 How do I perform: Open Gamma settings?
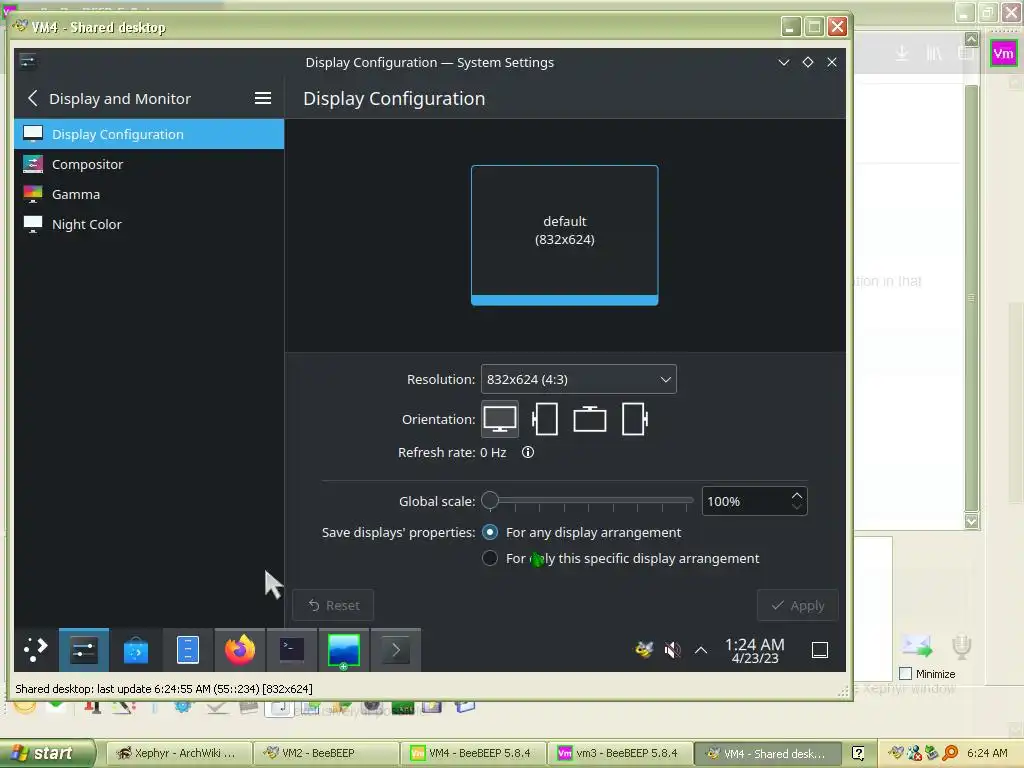149,194
